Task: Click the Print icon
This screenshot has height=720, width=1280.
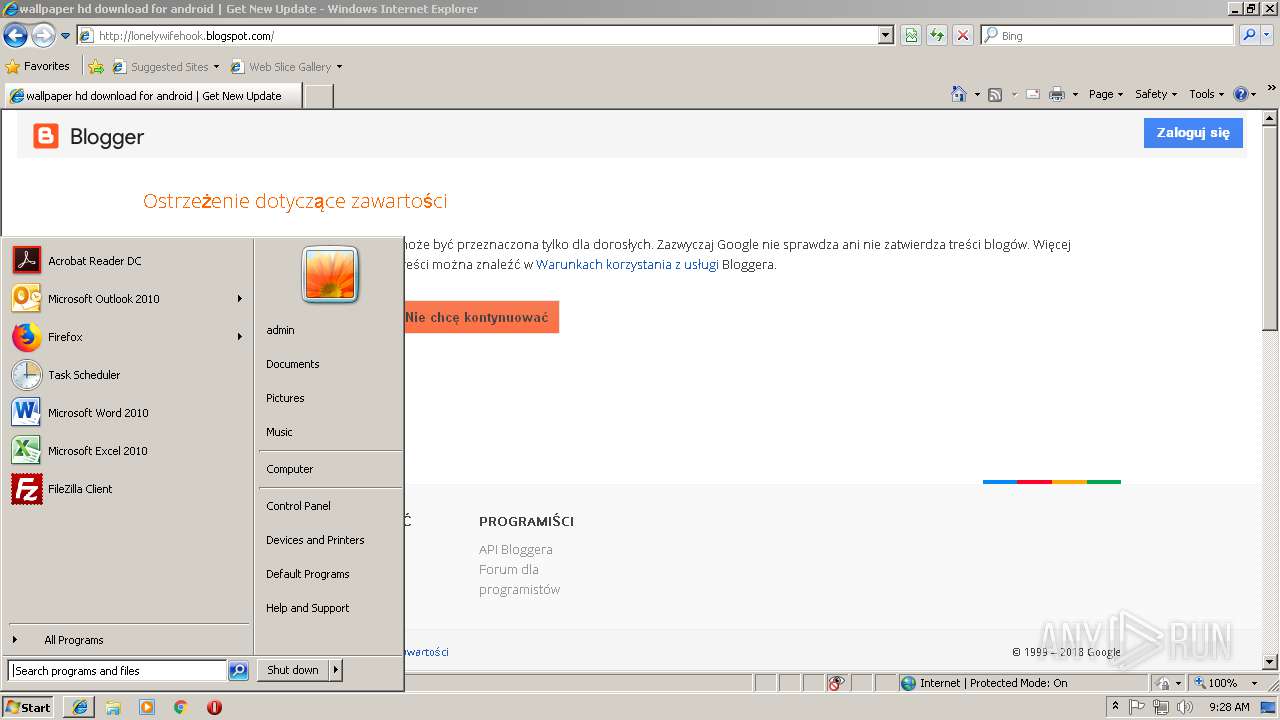Action: click(x=1056, y=94)
